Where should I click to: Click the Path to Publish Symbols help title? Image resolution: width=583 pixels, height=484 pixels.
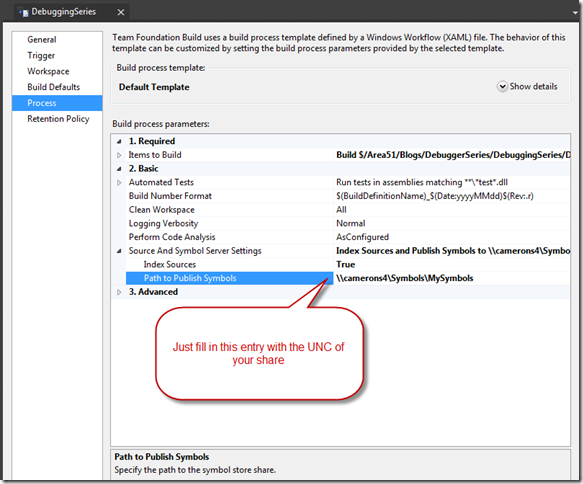point(161,456)
